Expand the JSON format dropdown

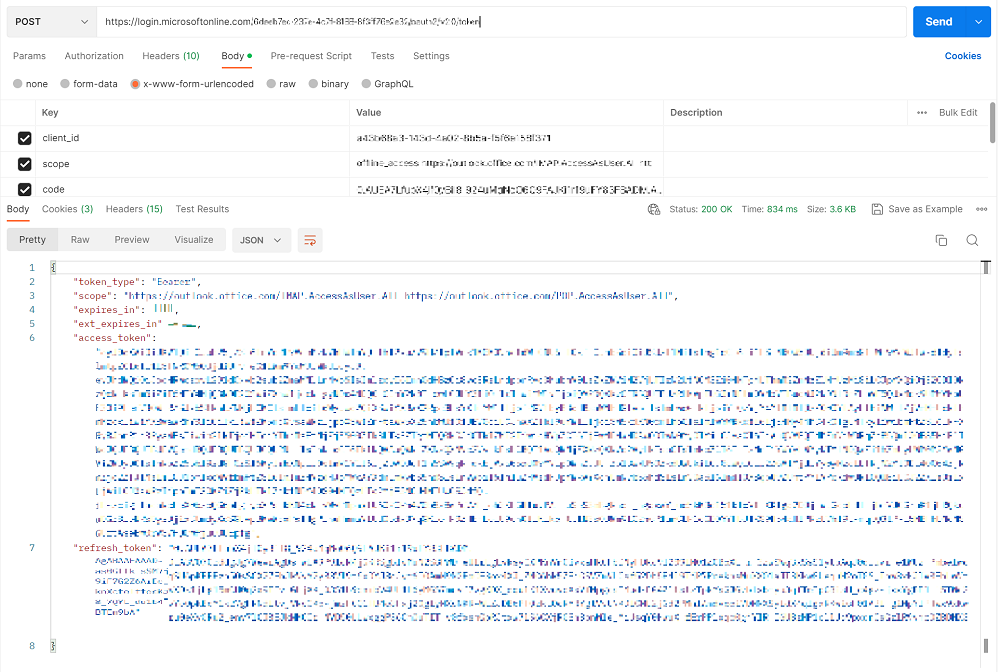pos(262,240)
